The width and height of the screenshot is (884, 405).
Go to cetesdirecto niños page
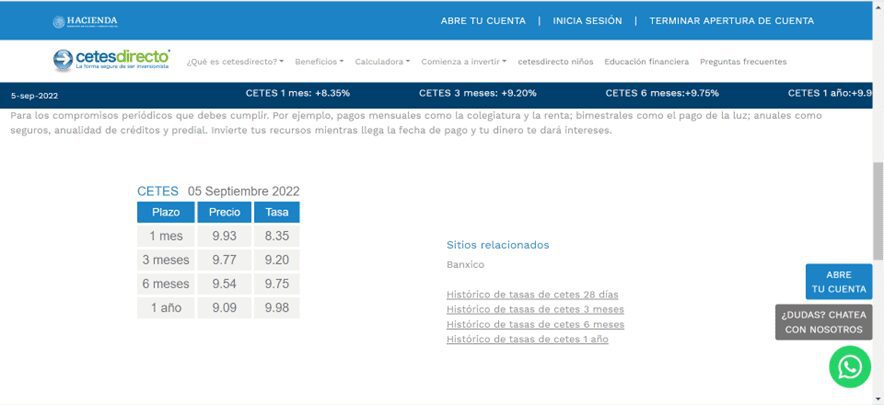click(x=555, y=62)
